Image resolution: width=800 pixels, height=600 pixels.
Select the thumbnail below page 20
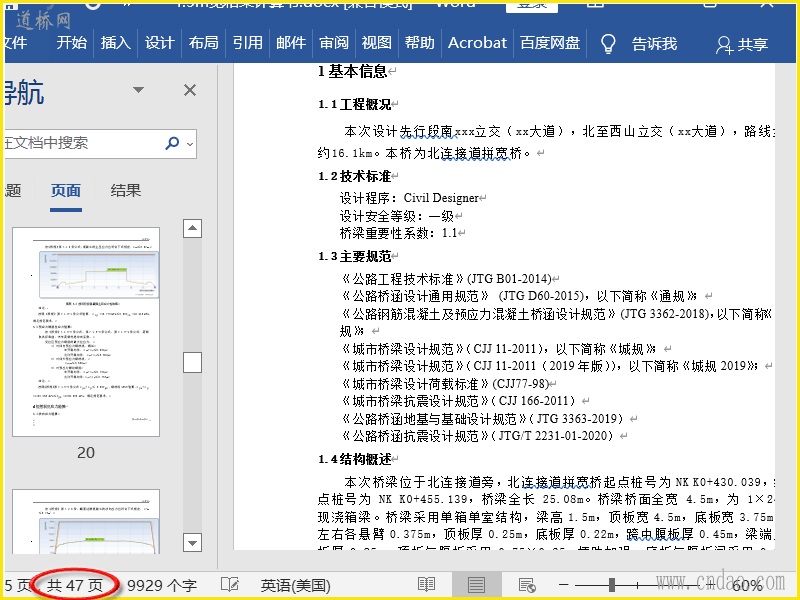(86, 521)
